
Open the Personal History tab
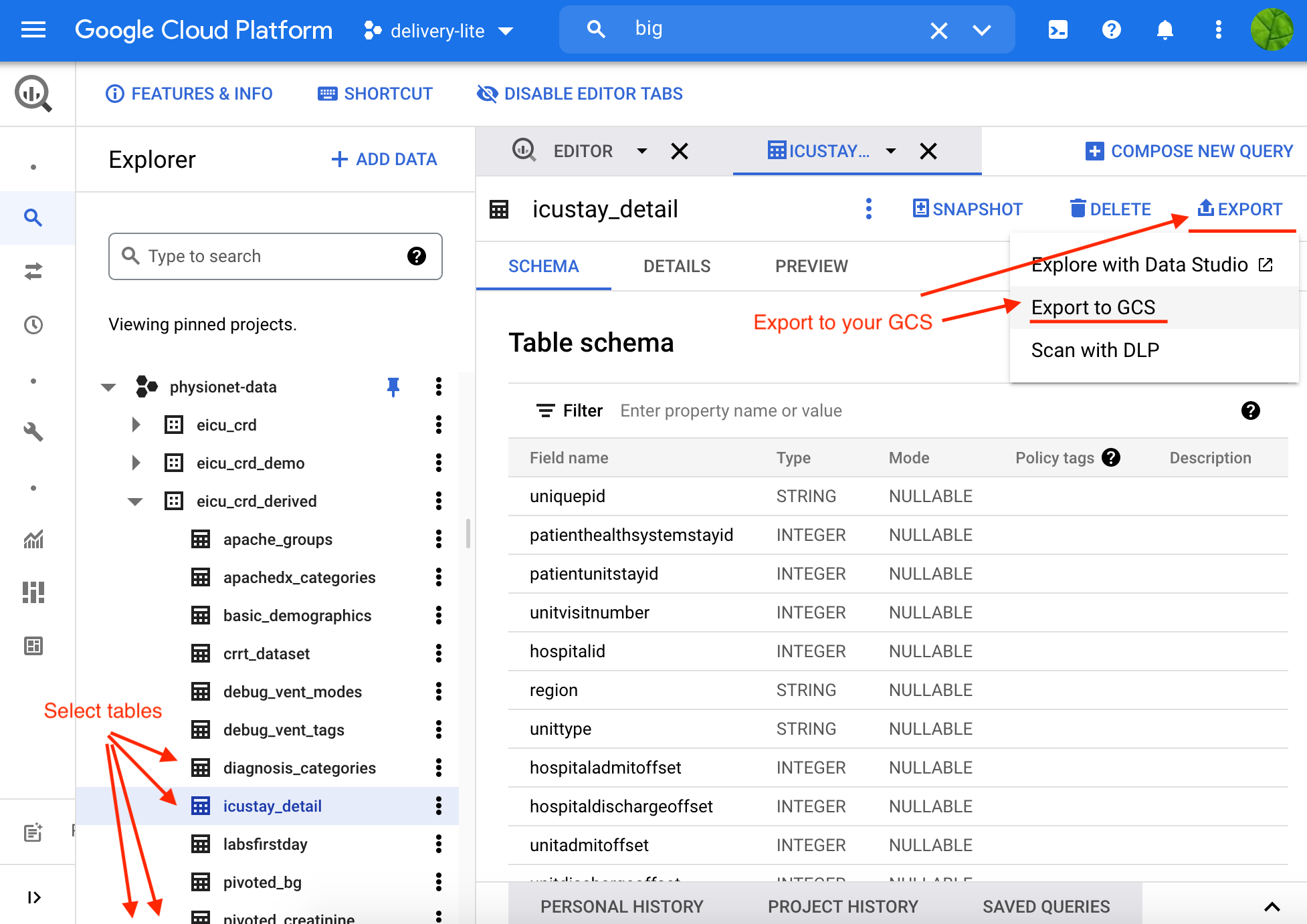click(622, 907)
